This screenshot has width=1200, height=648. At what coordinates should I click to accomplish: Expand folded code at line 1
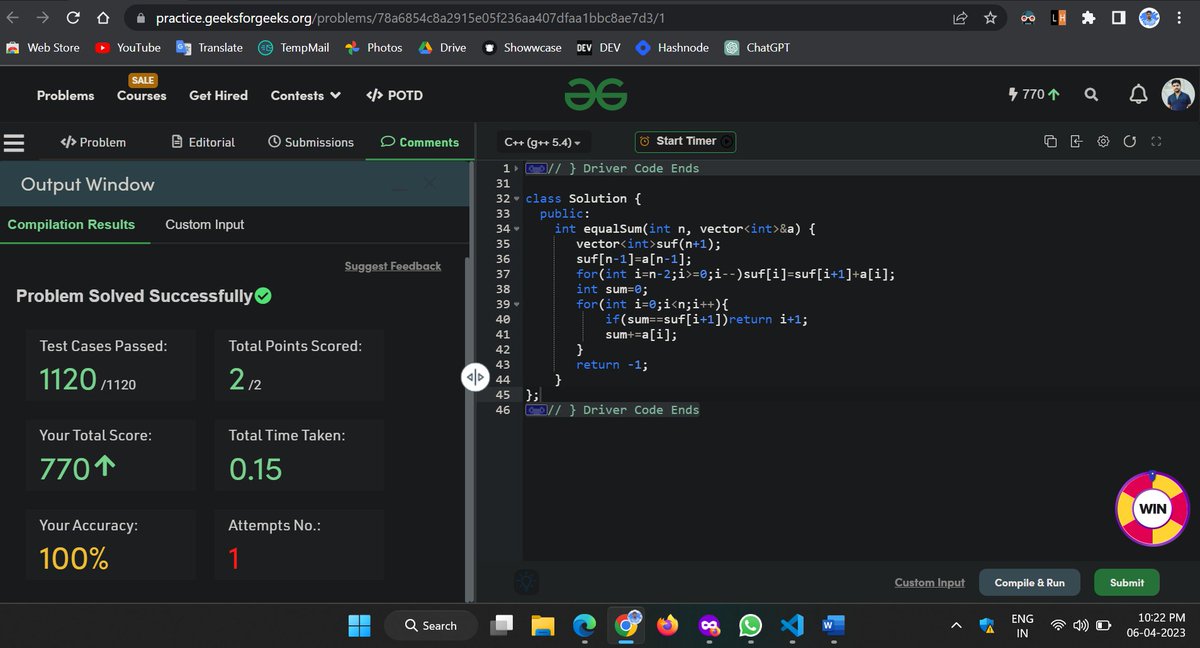click(517, 168)
